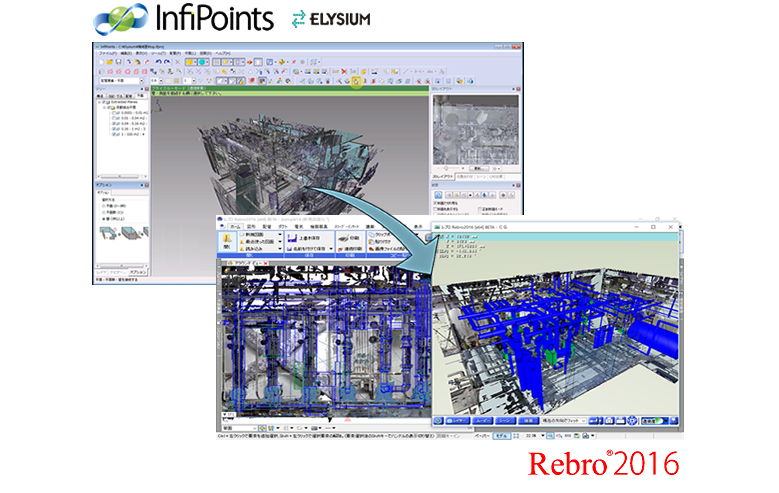Click the camera icon in CG window toolbar
The height and width of the screenshot is (493, 779).
click(x=609, y=420)
